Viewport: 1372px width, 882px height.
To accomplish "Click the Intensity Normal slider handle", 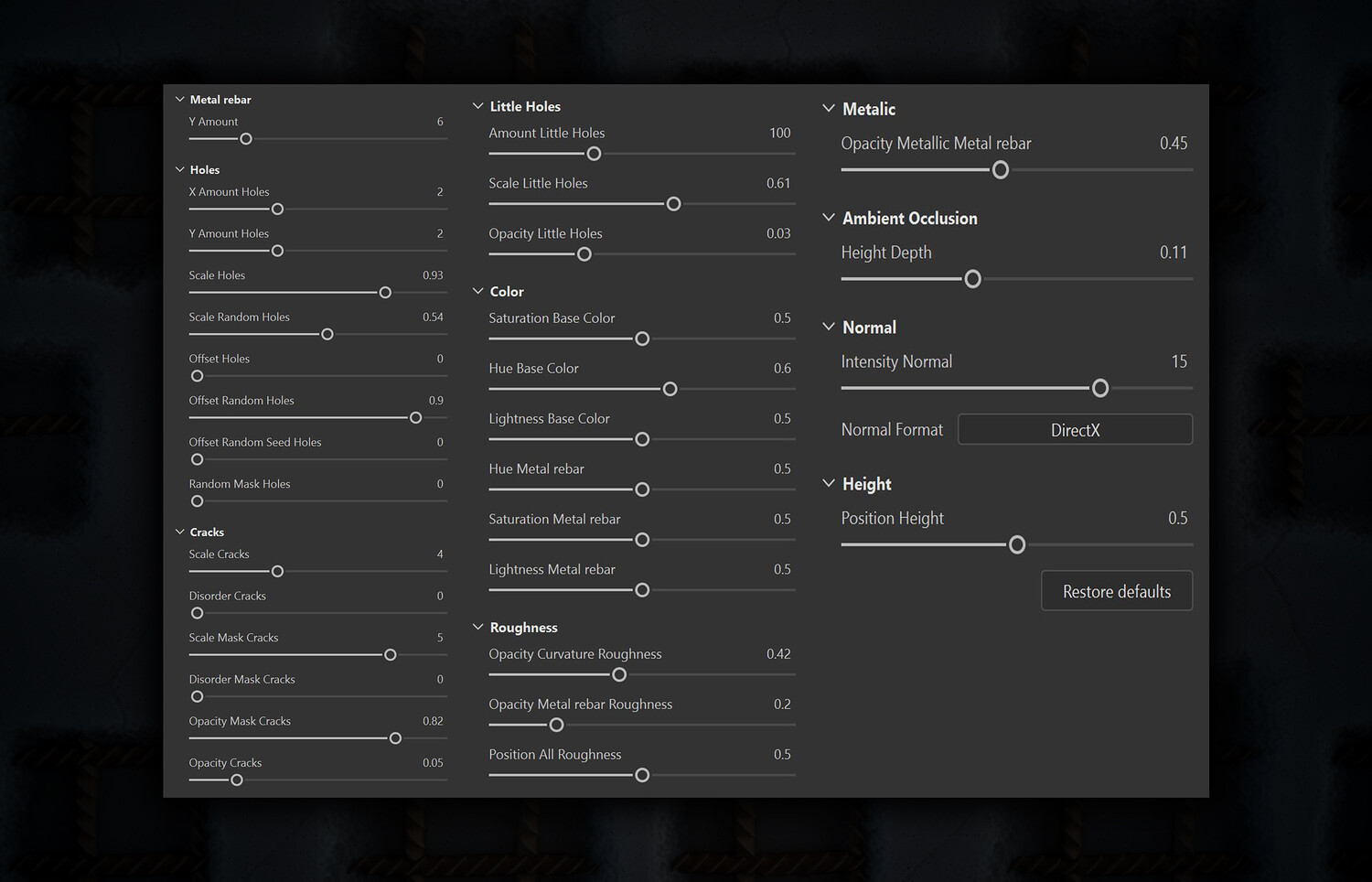I will (1100, 388).
